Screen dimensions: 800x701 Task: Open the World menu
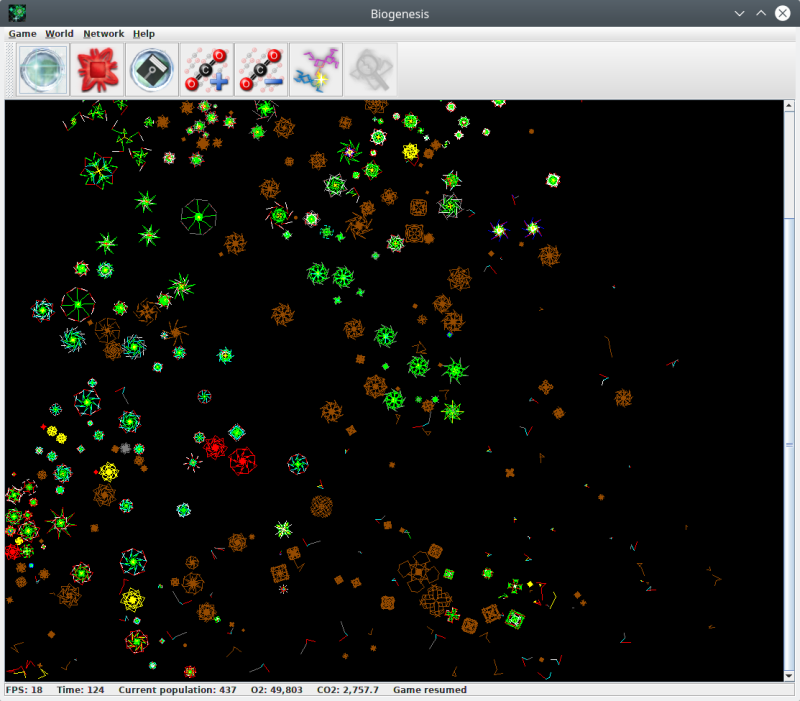[59, 33]
